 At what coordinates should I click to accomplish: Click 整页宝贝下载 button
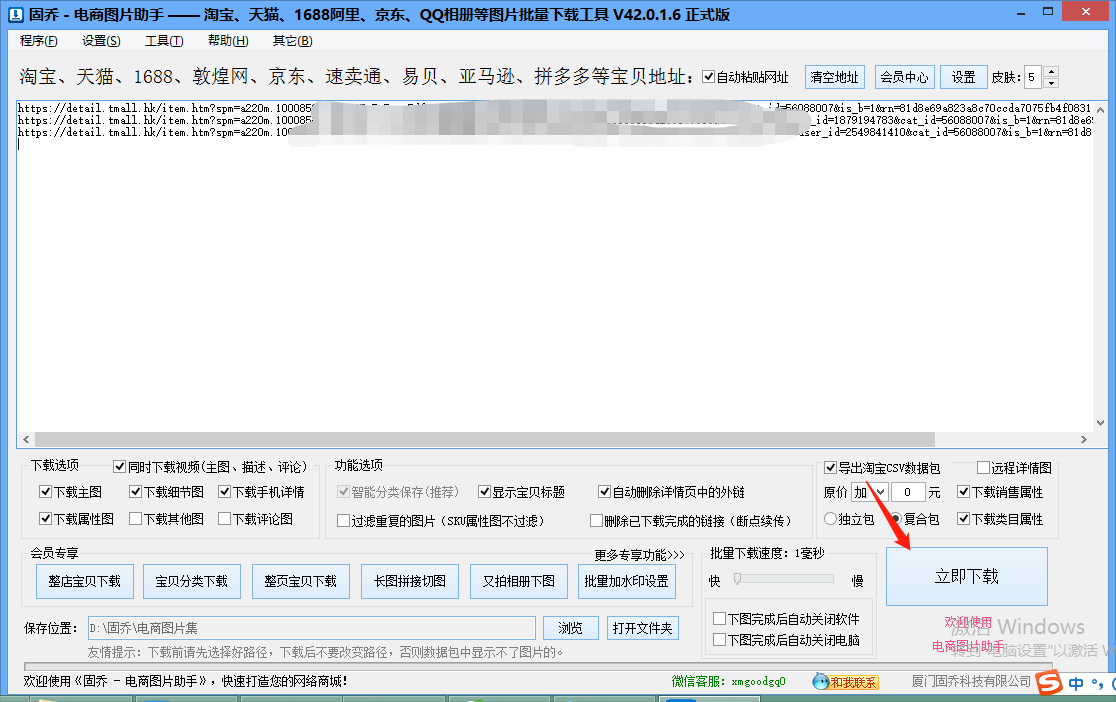tap(300, 582)
